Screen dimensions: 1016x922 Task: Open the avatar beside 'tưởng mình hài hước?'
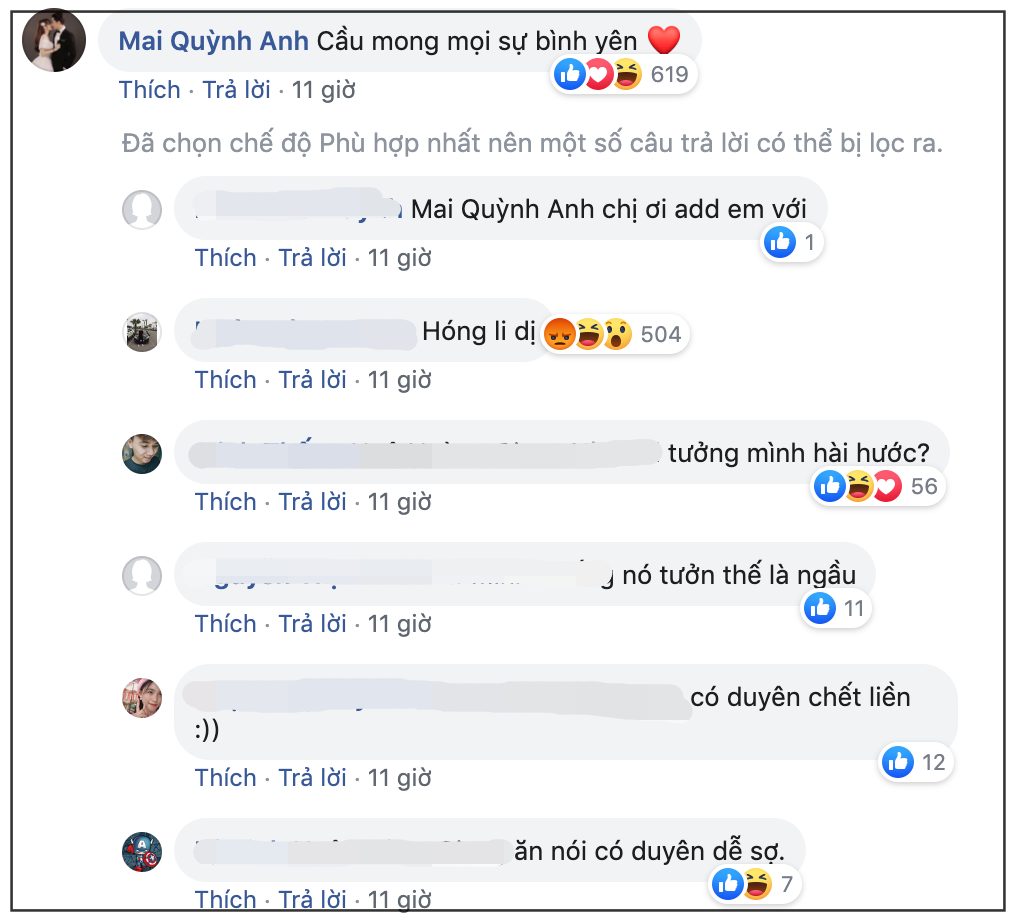pyautogui.click(x=142, y=454)
